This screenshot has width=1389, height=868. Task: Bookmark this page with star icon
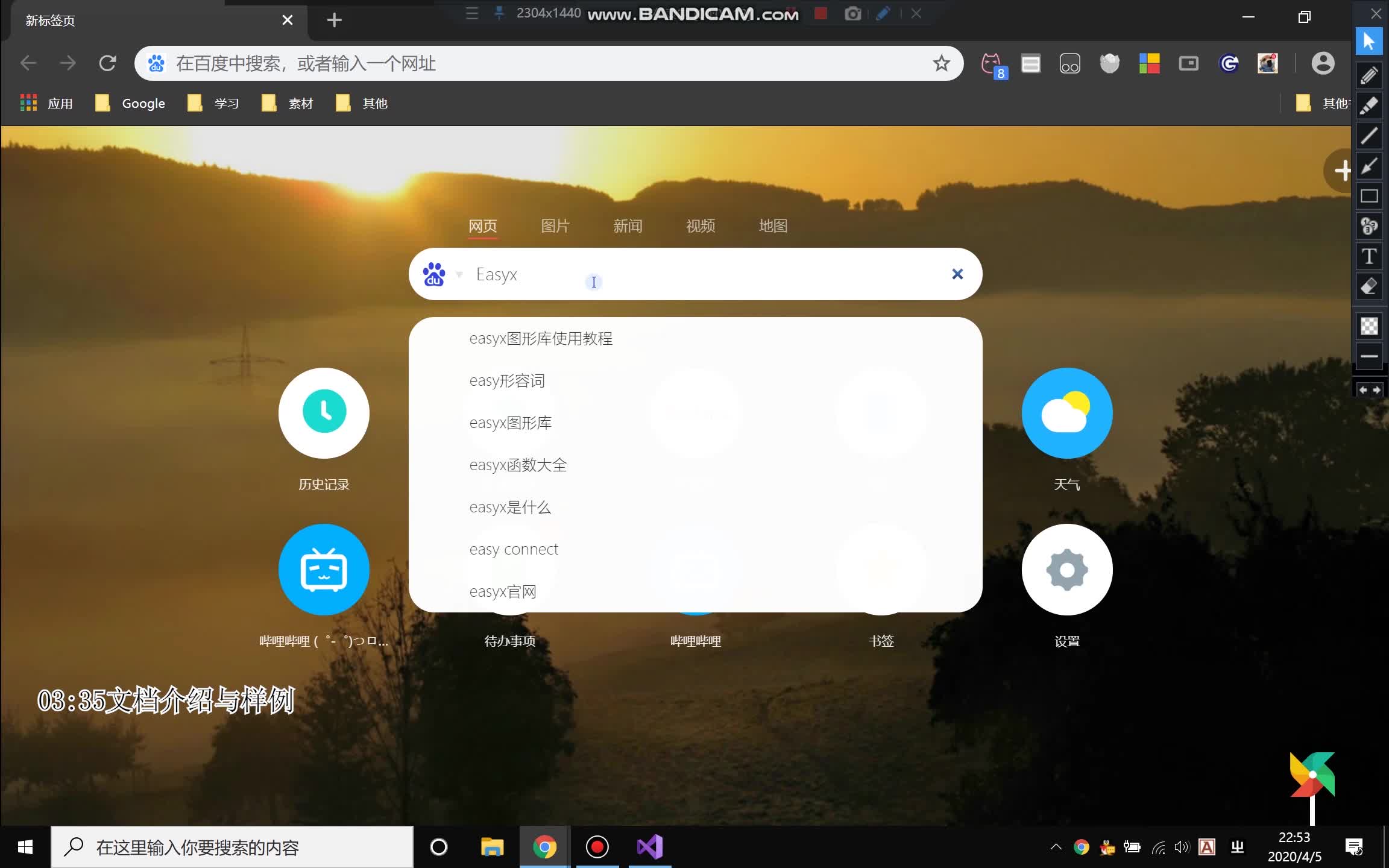coord(941,63)
